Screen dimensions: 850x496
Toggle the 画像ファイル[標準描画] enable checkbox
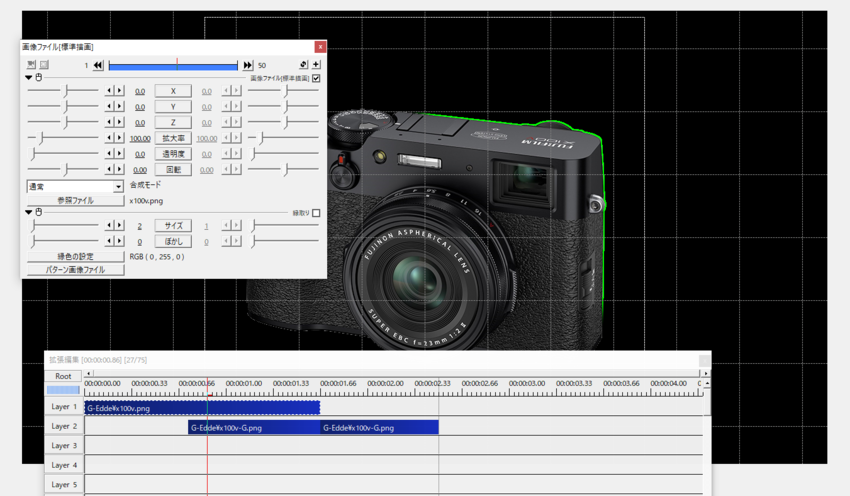click(x=317, y=78)
